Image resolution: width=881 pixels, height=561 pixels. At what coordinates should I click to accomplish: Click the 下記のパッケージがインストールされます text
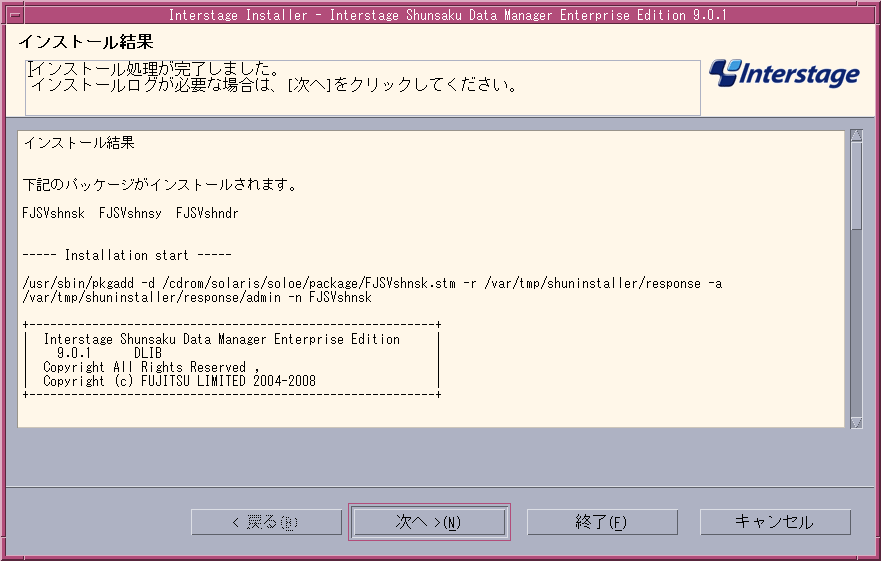(160, 184)
